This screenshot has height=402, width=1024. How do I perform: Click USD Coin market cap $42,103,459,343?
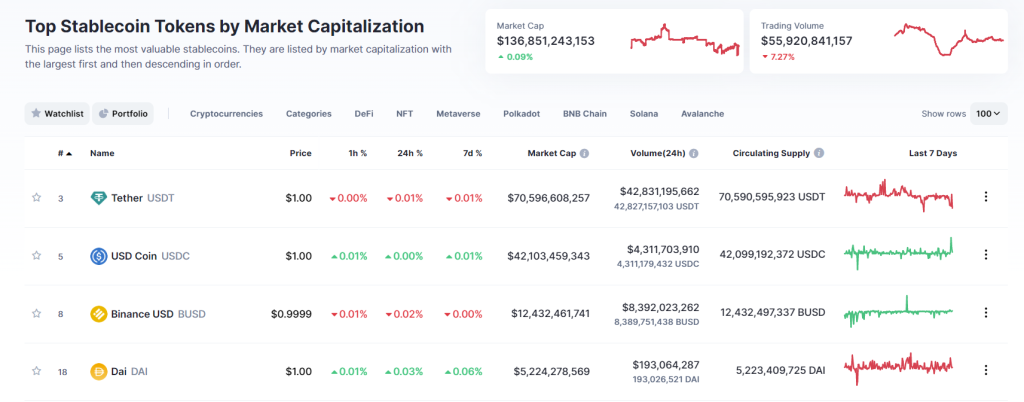click(x=549, y=256)
